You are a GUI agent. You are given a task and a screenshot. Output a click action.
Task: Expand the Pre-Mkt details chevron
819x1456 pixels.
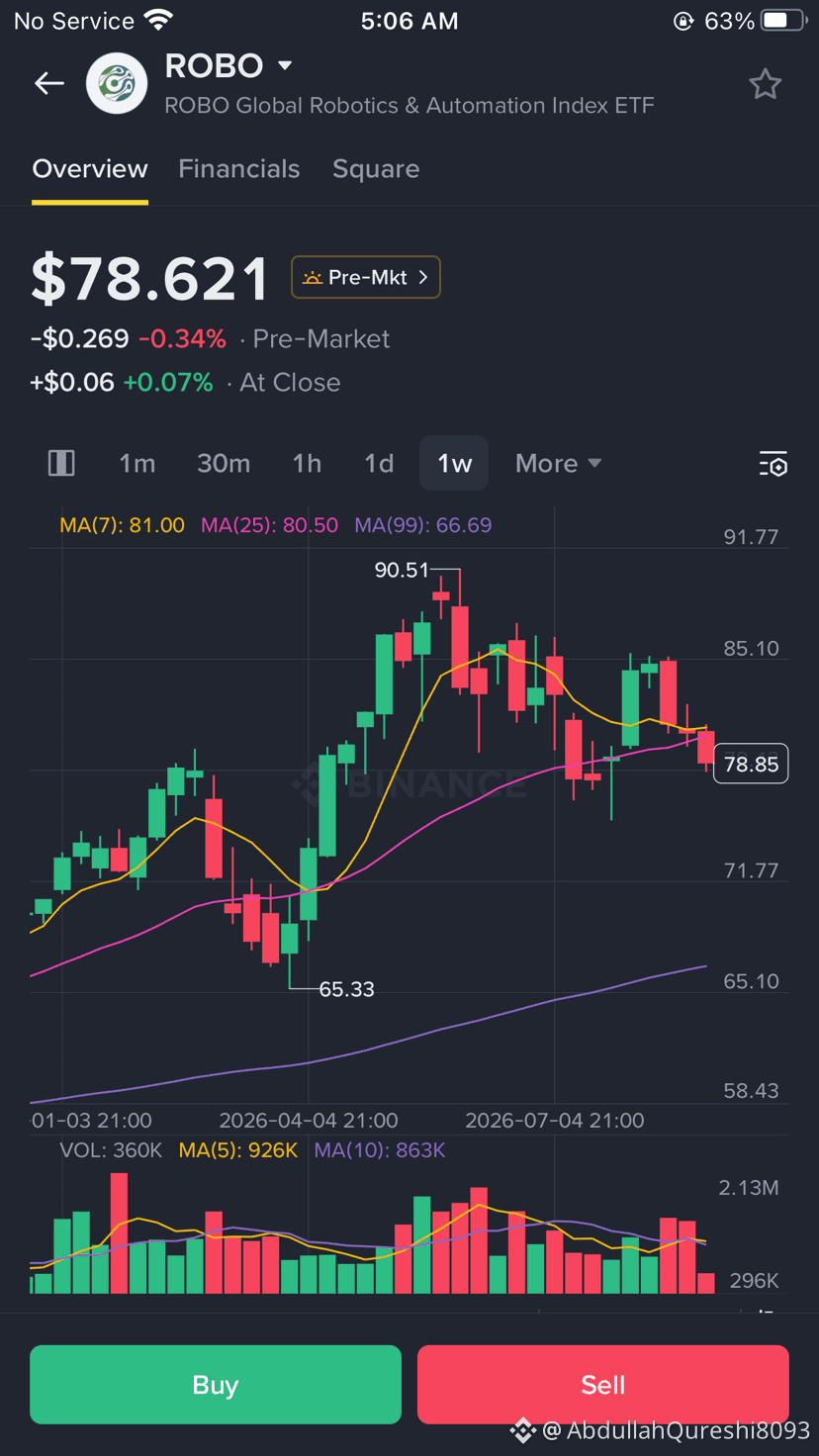(x=423, y=277)
